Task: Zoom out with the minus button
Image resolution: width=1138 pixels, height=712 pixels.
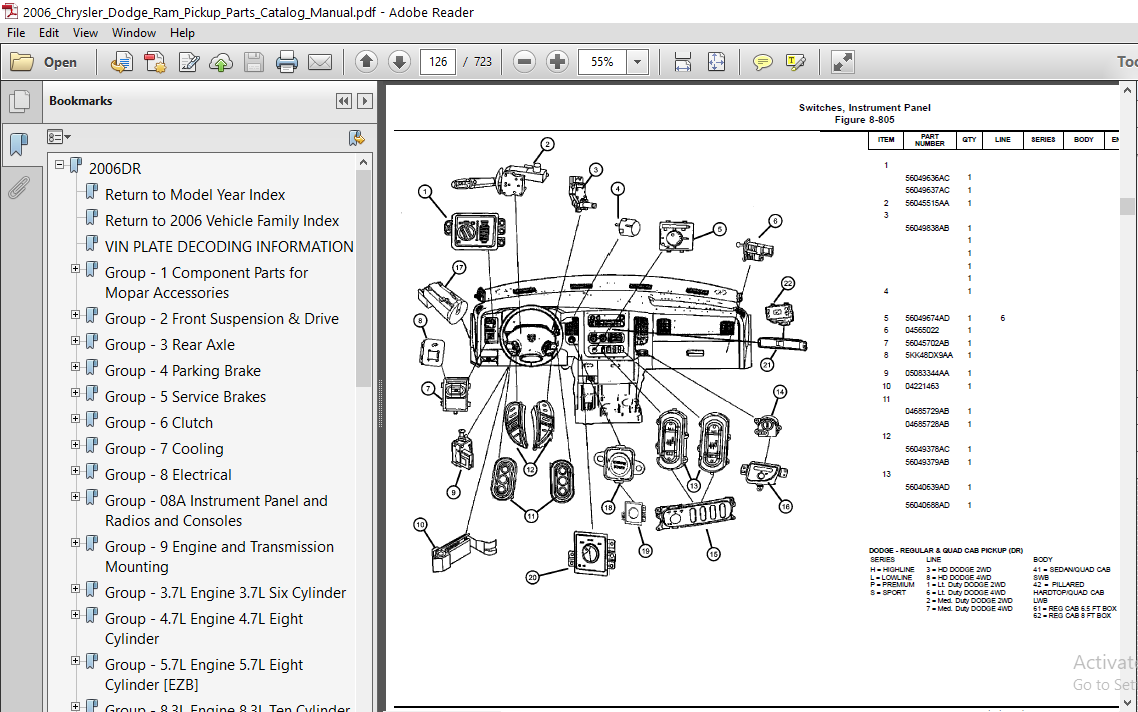Action: [x=524, y=62]
